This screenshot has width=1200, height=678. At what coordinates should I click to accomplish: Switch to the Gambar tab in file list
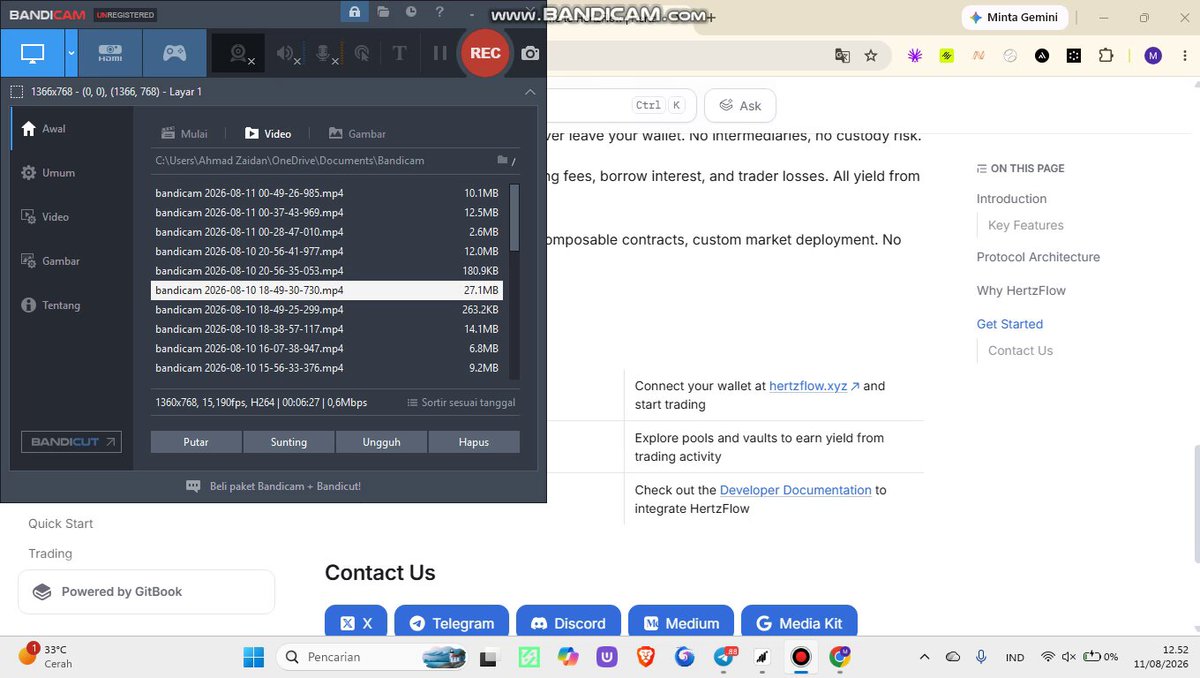pos(357,133)
